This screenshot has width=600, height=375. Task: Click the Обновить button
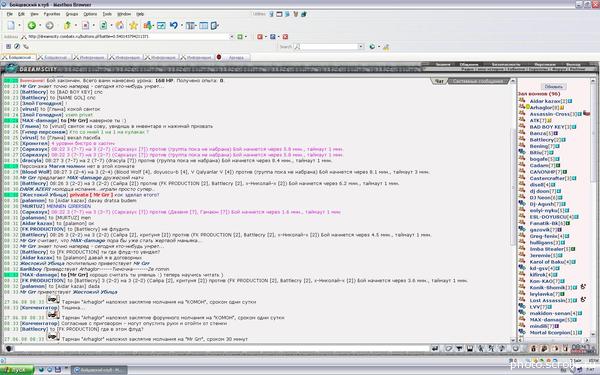(553, 86)
